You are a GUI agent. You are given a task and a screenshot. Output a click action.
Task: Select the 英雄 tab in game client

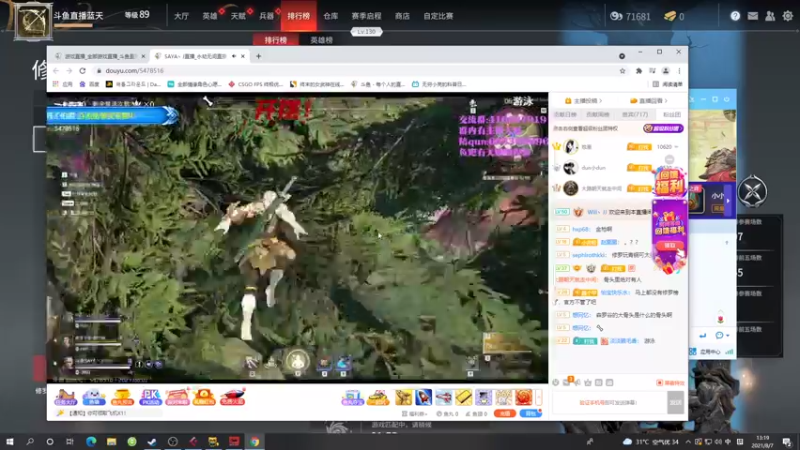(210, 16)
